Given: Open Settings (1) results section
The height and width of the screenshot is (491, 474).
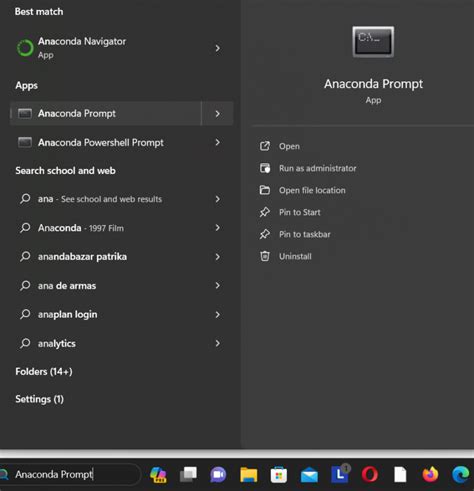Looking at the screenshot, I should pyautogui.click(x=39, y=399).
